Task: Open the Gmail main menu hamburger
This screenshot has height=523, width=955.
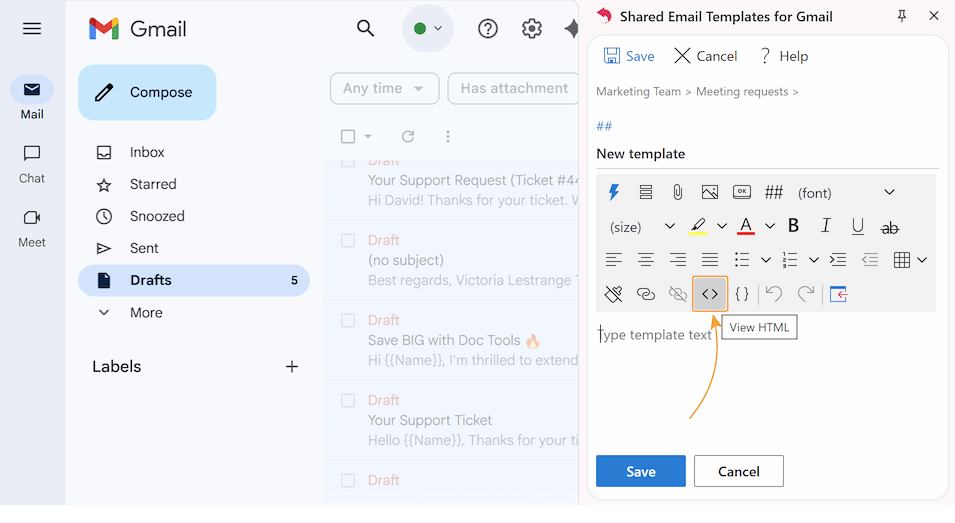Action: coord(32,29)
